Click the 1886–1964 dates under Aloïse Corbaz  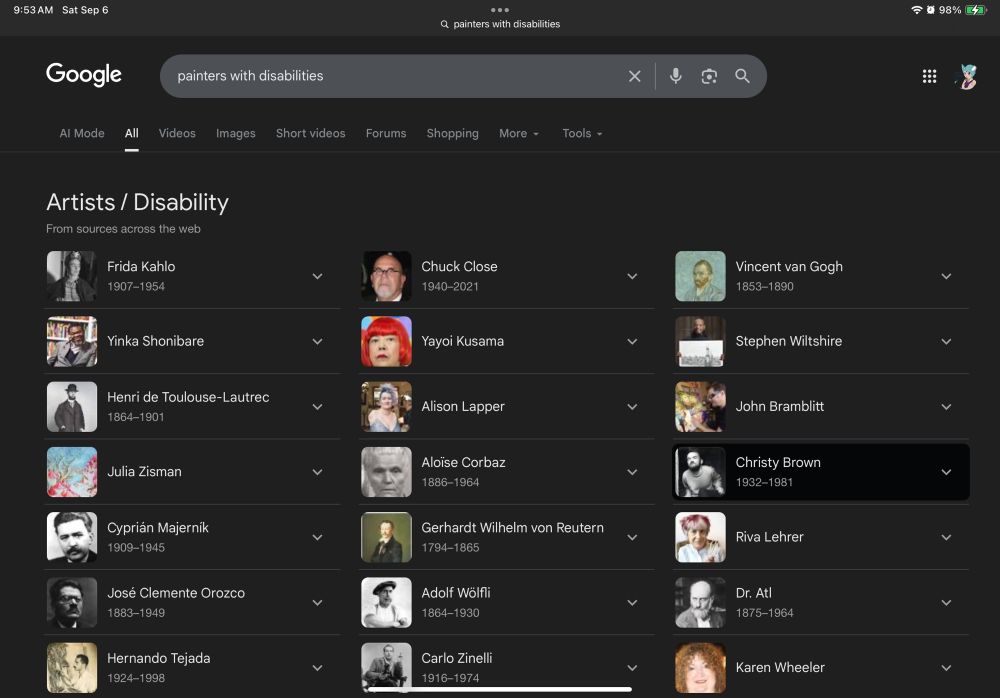point(450,482)
